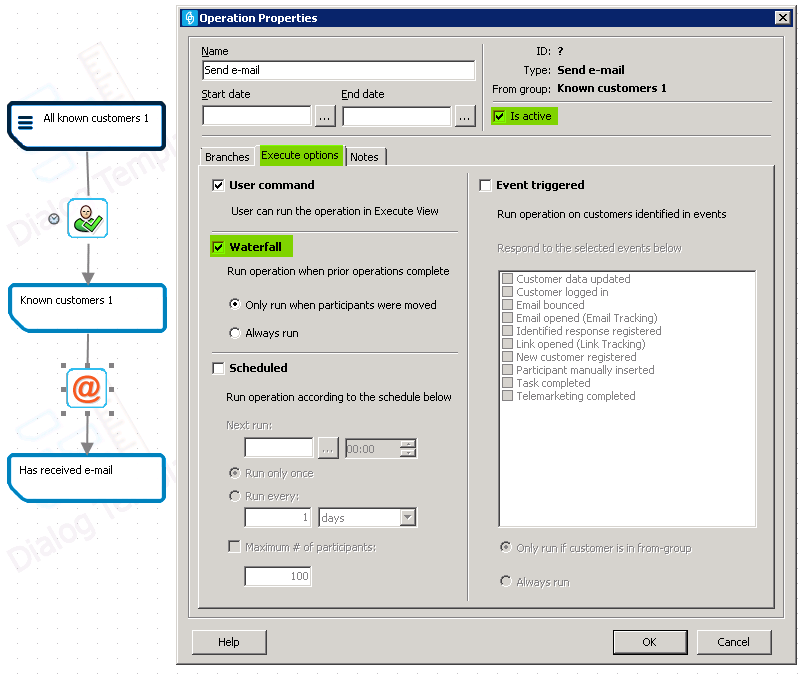Click the Operation Properties title bar icon
802x674 pixels.
point(188,17)
